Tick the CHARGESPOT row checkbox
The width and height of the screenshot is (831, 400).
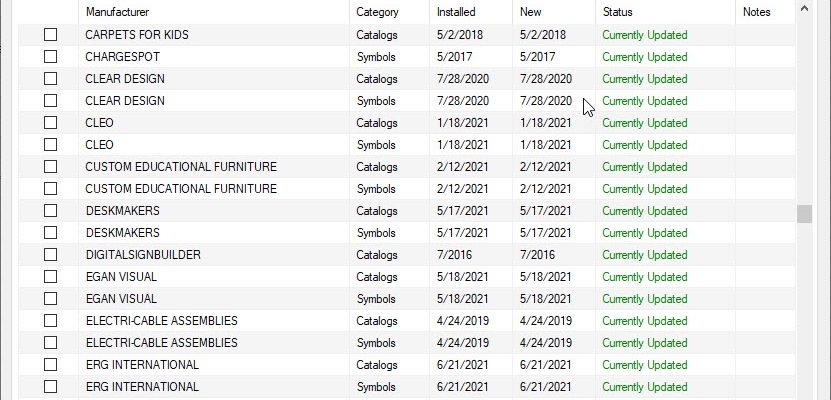point(50,57)
